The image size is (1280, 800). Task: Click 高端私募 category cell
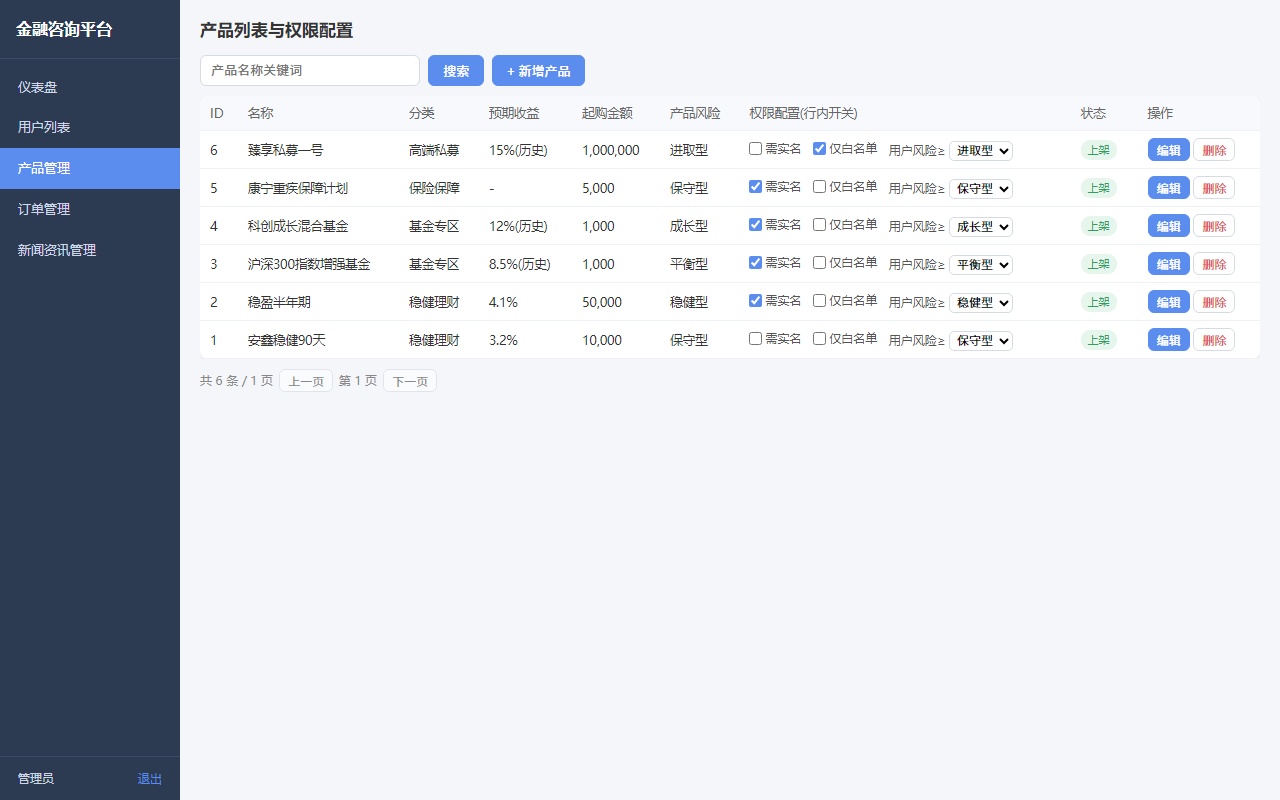pyautogui.click(x=434, y=150)
